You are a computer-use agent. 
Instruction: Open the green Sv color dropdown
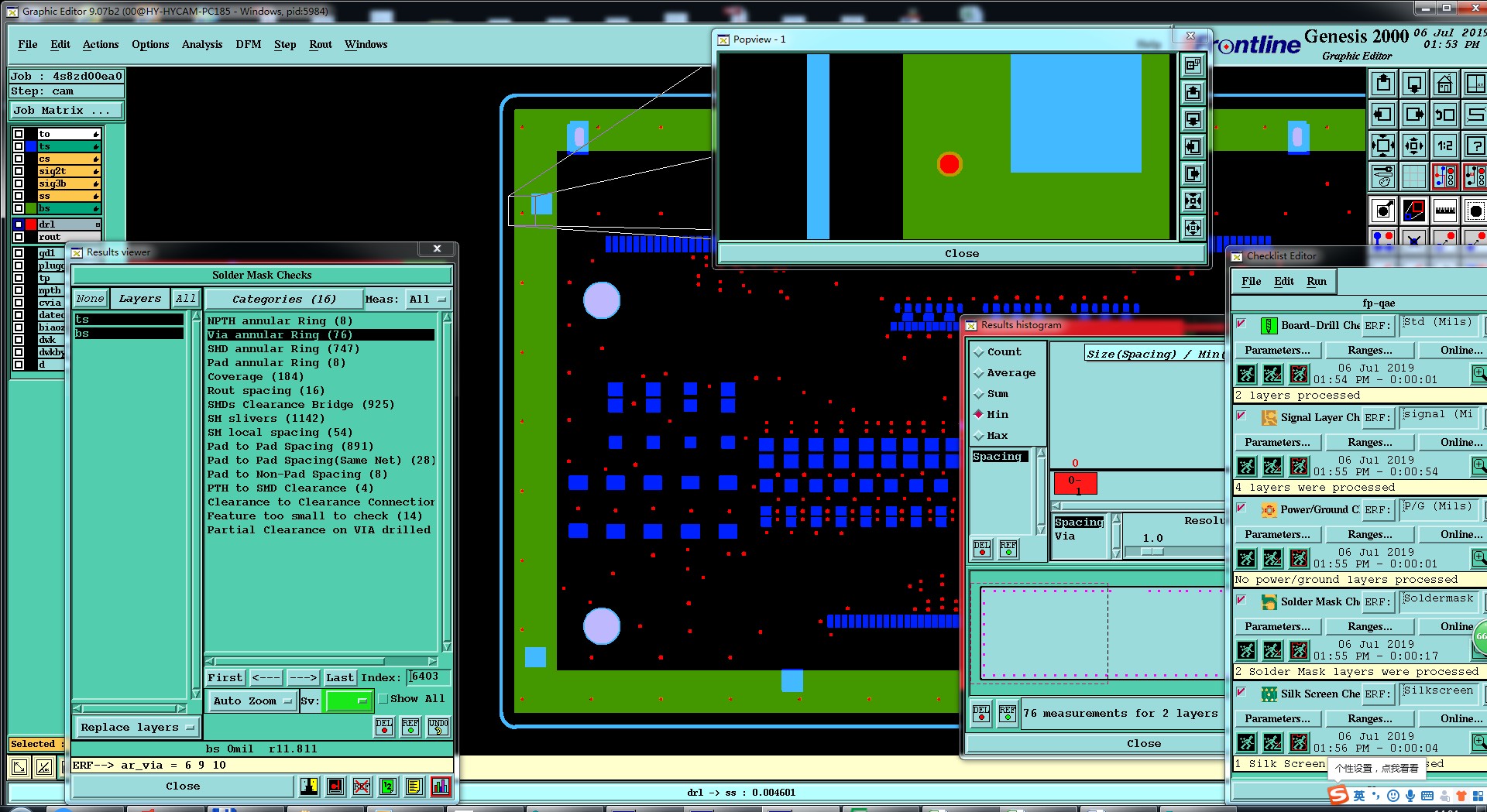point(349,701)
